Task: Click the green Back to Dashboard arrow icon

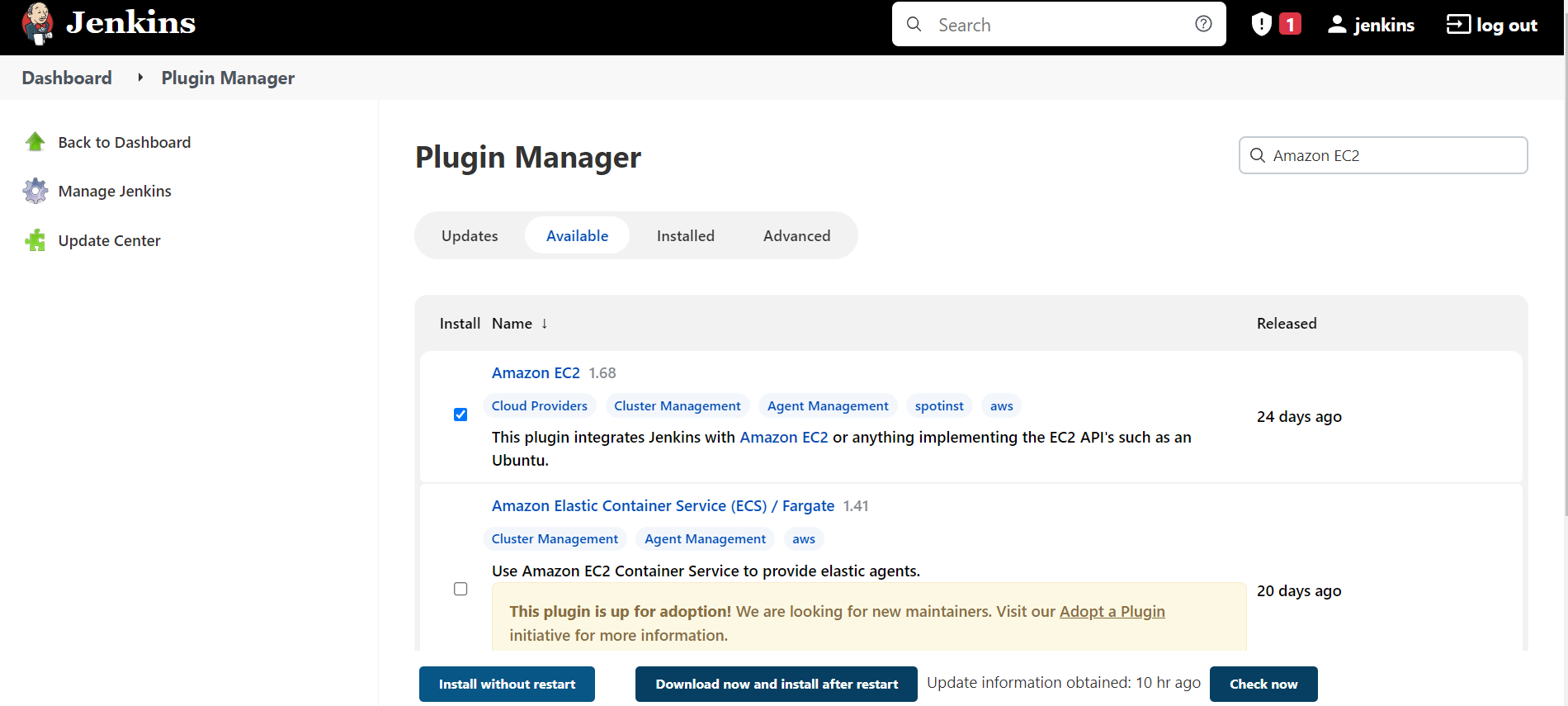Action: pos(35,142)
